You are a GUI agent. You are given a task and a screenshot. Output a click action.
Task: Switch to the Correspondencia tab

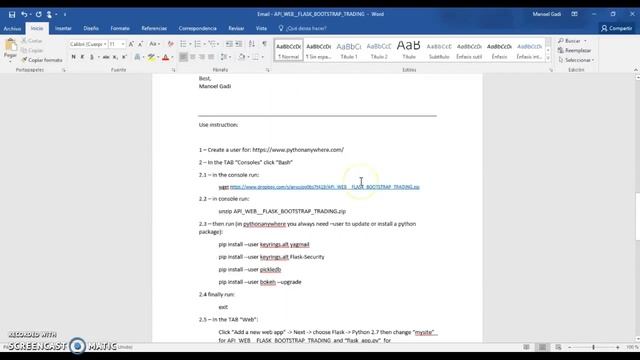pyautogui.click(x=198, y=29)
